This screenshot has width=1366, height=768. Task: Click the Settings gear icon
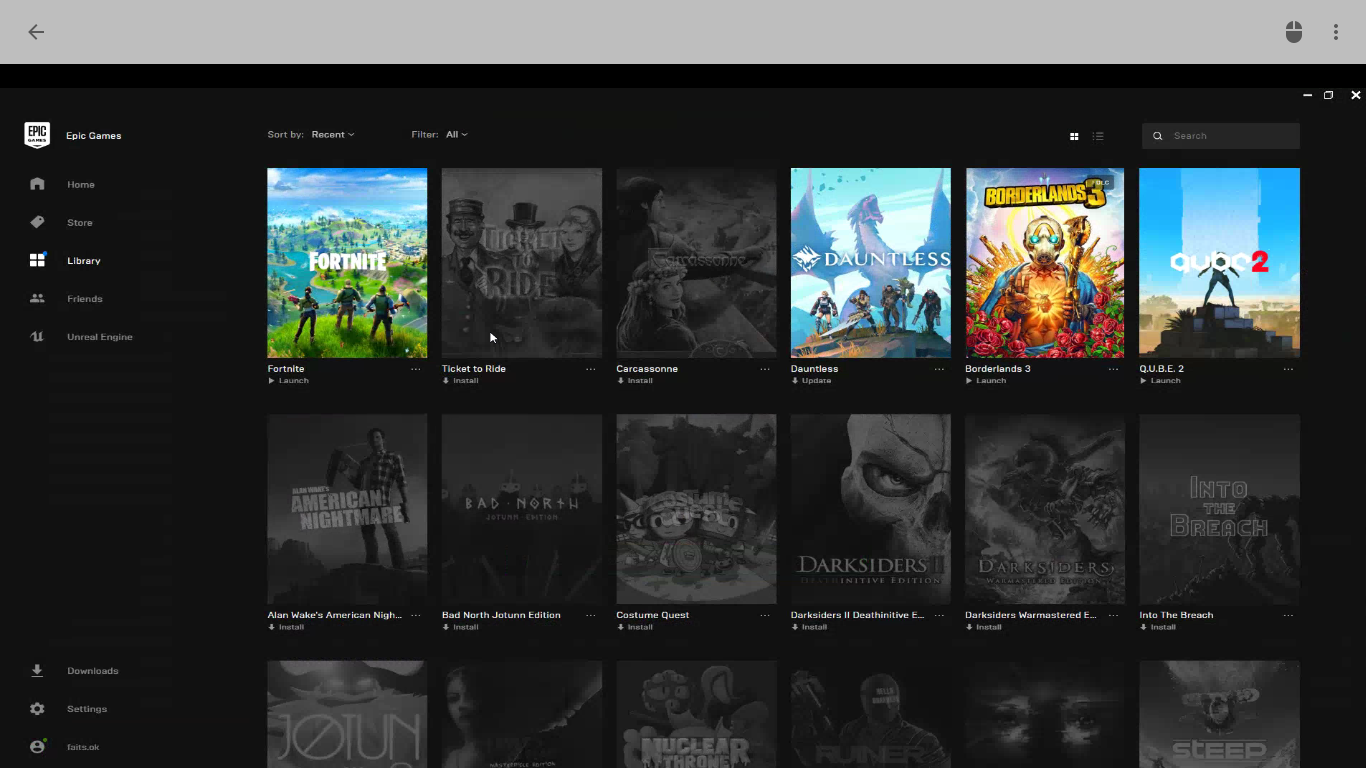(x=37, y=709)
